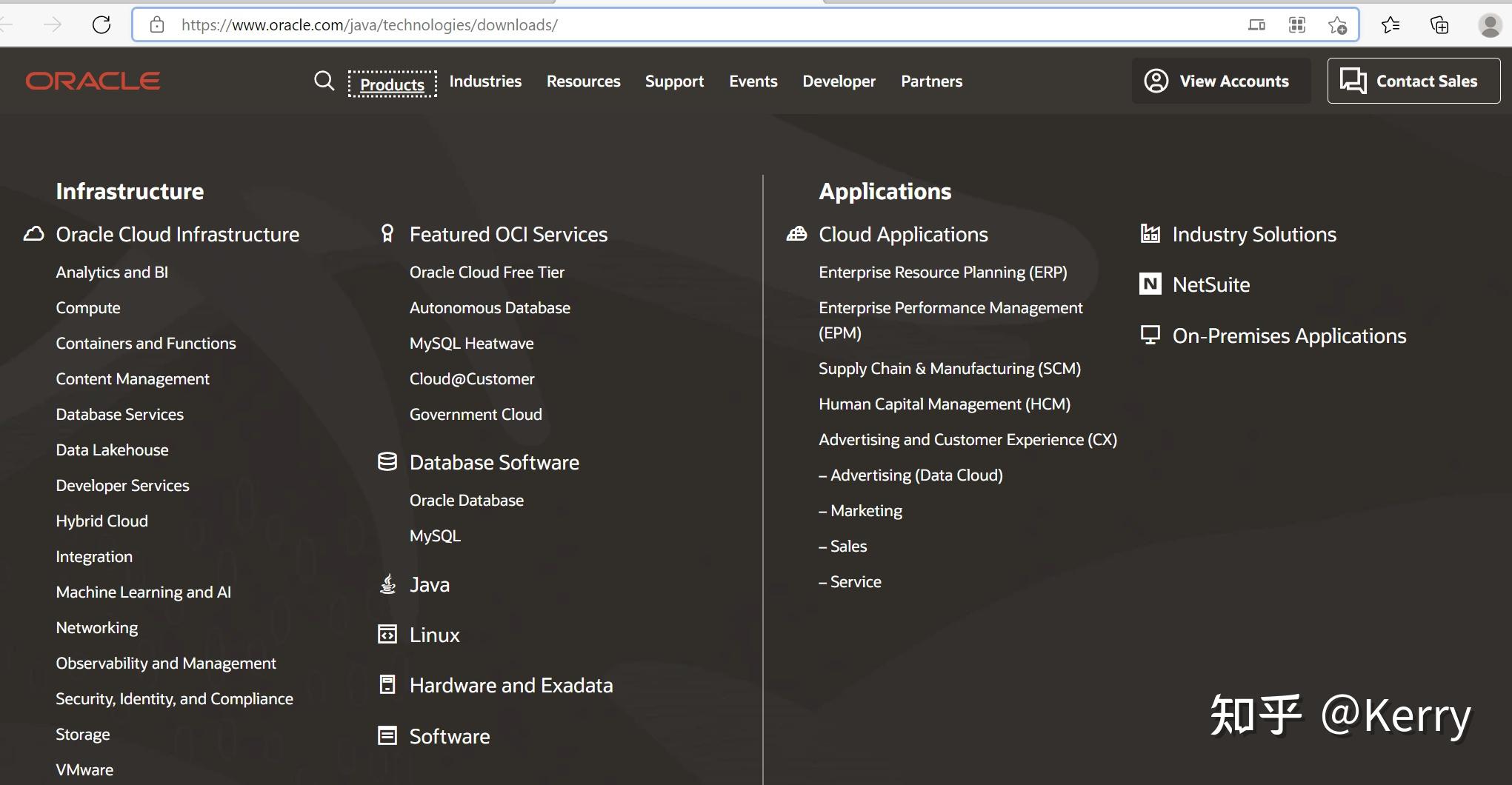1512x785 pixels.
Task: Open Oracle Cloud Free Tier link
Action: 487,272
